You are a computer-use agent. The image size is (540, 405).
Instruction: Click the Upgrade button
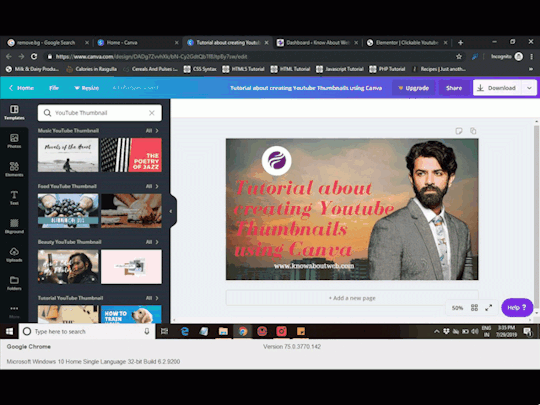414,88
